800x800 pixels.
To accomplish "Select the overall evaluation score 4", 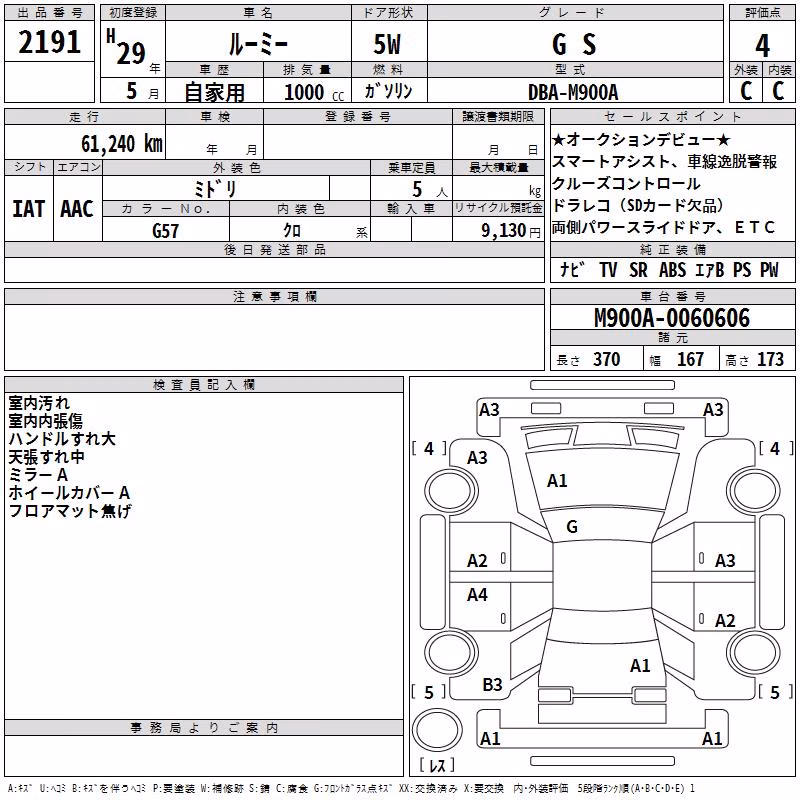I will point(762,45).
